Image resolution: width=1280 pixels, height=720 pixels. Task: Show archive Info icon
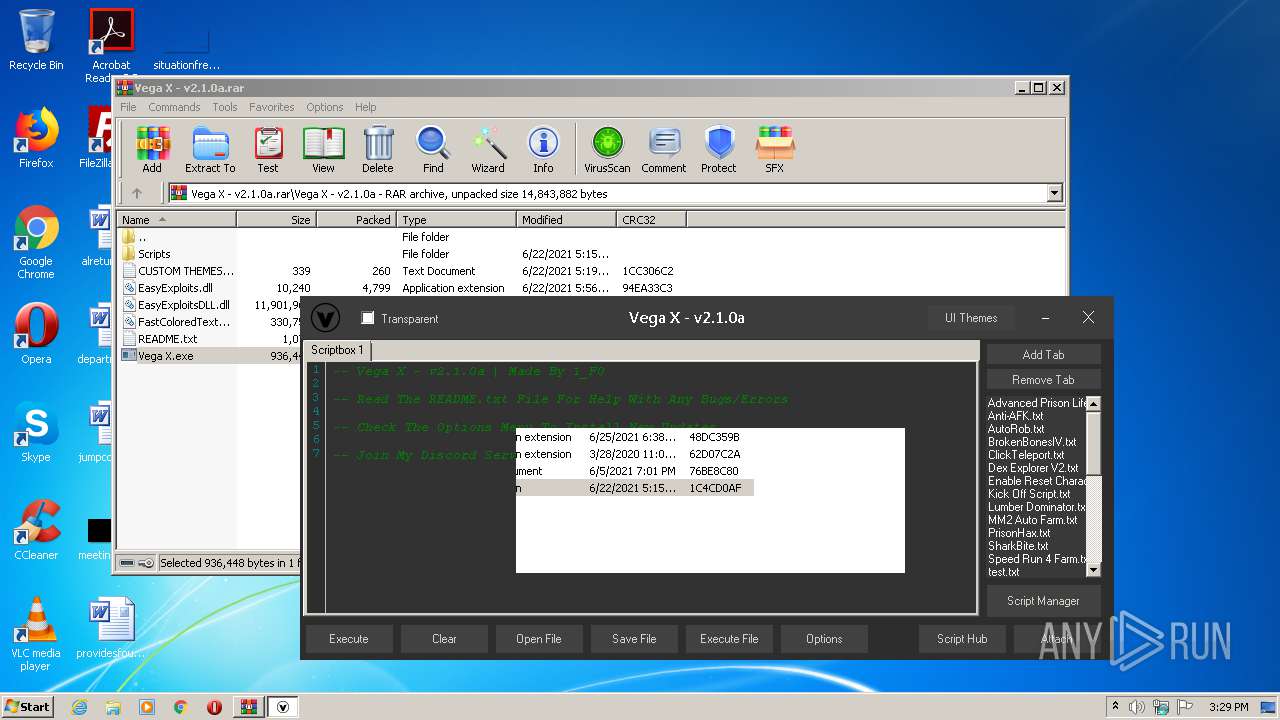pos(543,149)
